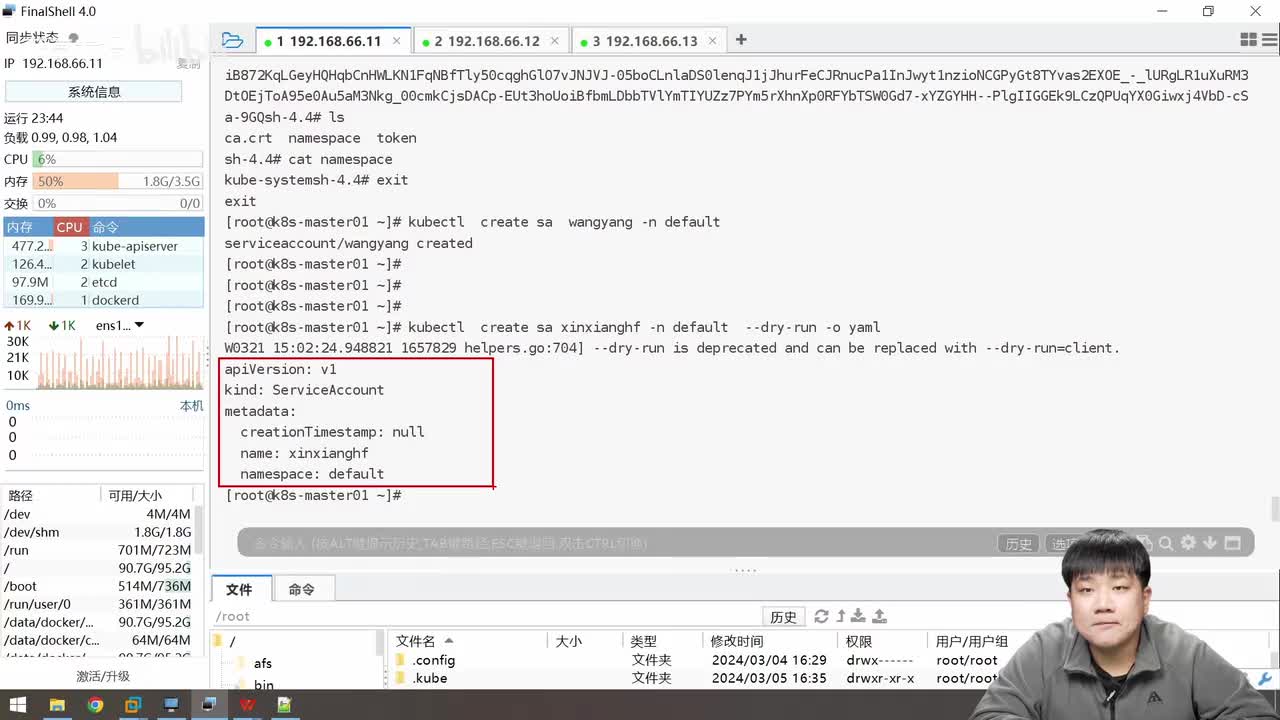Click the 可用/大小 column header

pos(148,495)
